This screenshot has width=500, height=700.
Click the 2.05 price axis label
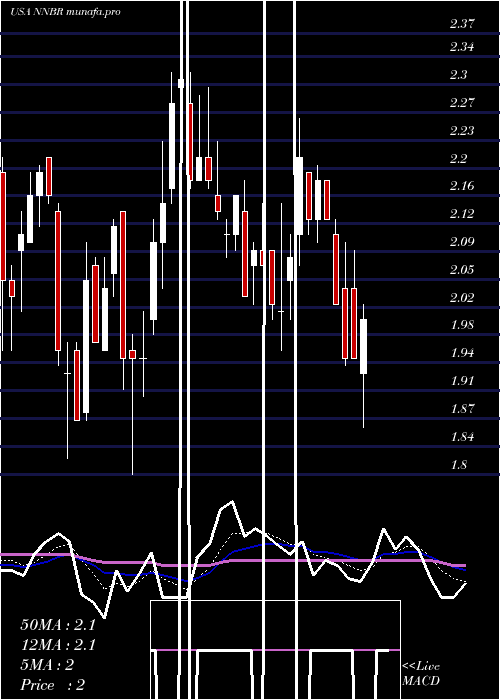461,270
